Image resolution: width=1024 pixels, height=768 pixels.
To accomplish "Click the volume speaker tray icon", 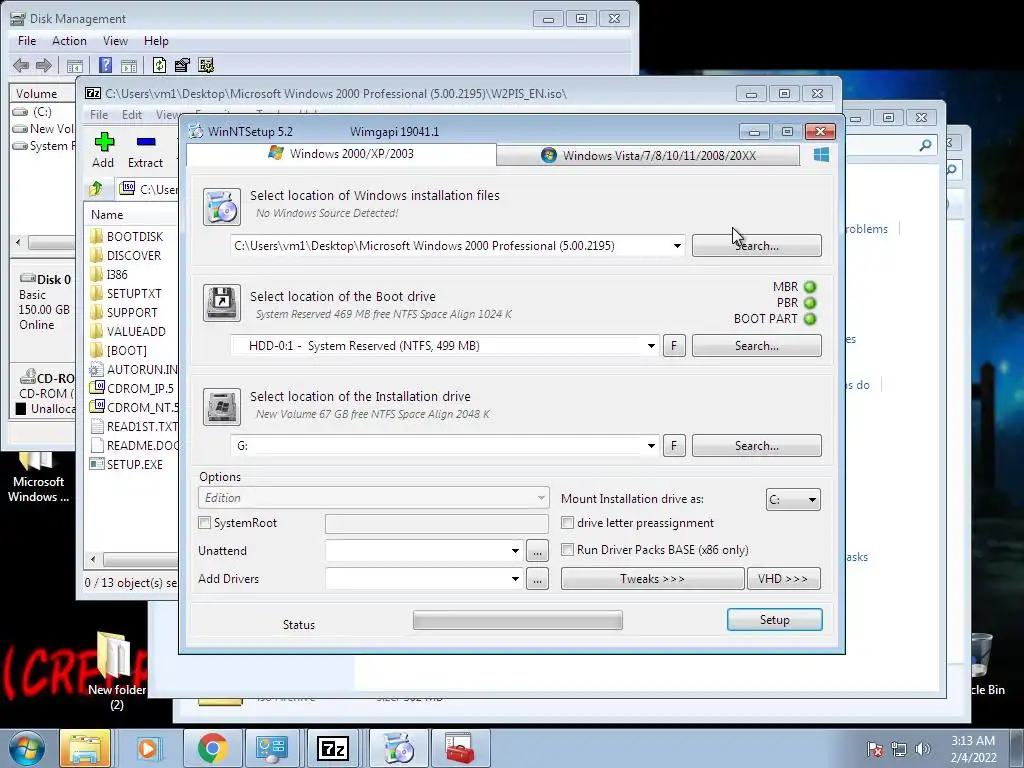I will click(x=923, y=749).
